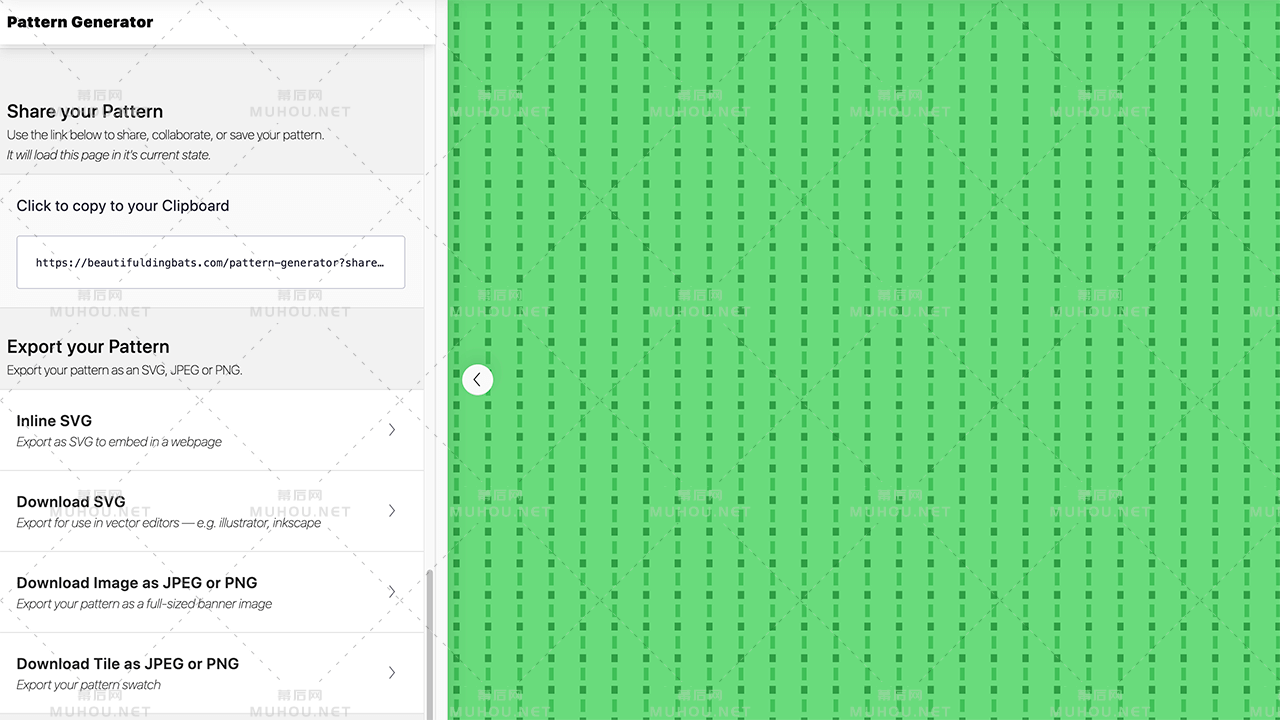Click the arrow next to Download Image as JPEG or PNG
The height and width of the screenshot is (720, 1280).
pyautogui.click(x=392, y=592)
